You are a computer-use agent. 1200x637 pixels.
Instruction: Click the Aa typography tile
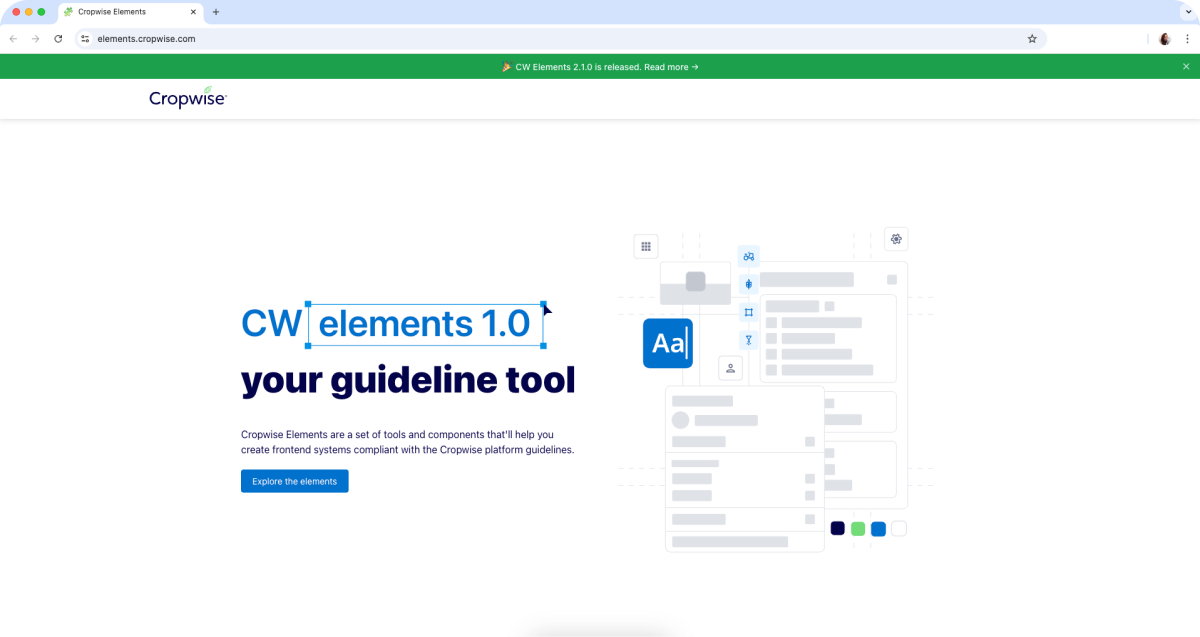[668, 343]
